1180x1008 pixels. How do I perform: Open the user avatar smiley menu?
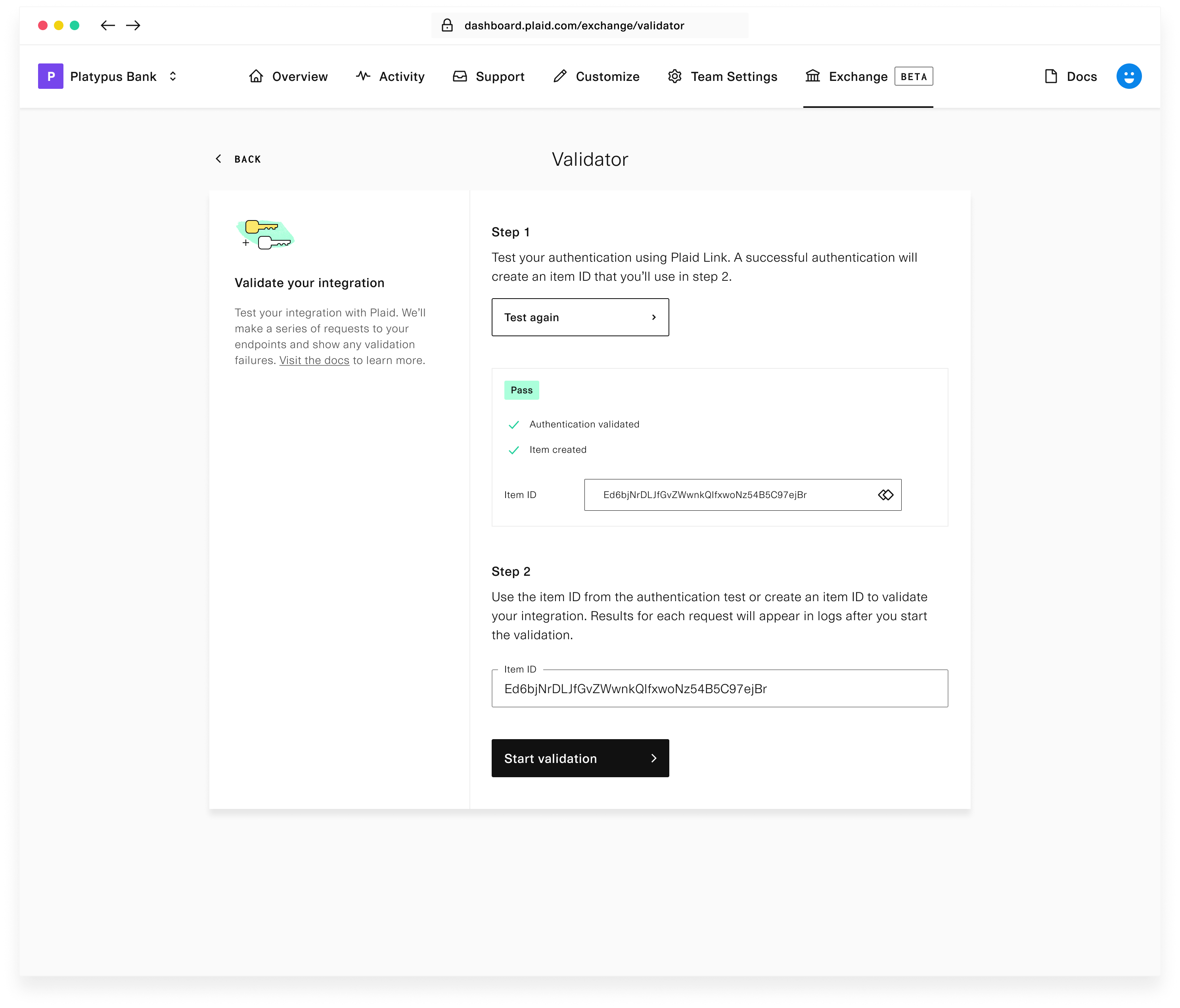1129,76
